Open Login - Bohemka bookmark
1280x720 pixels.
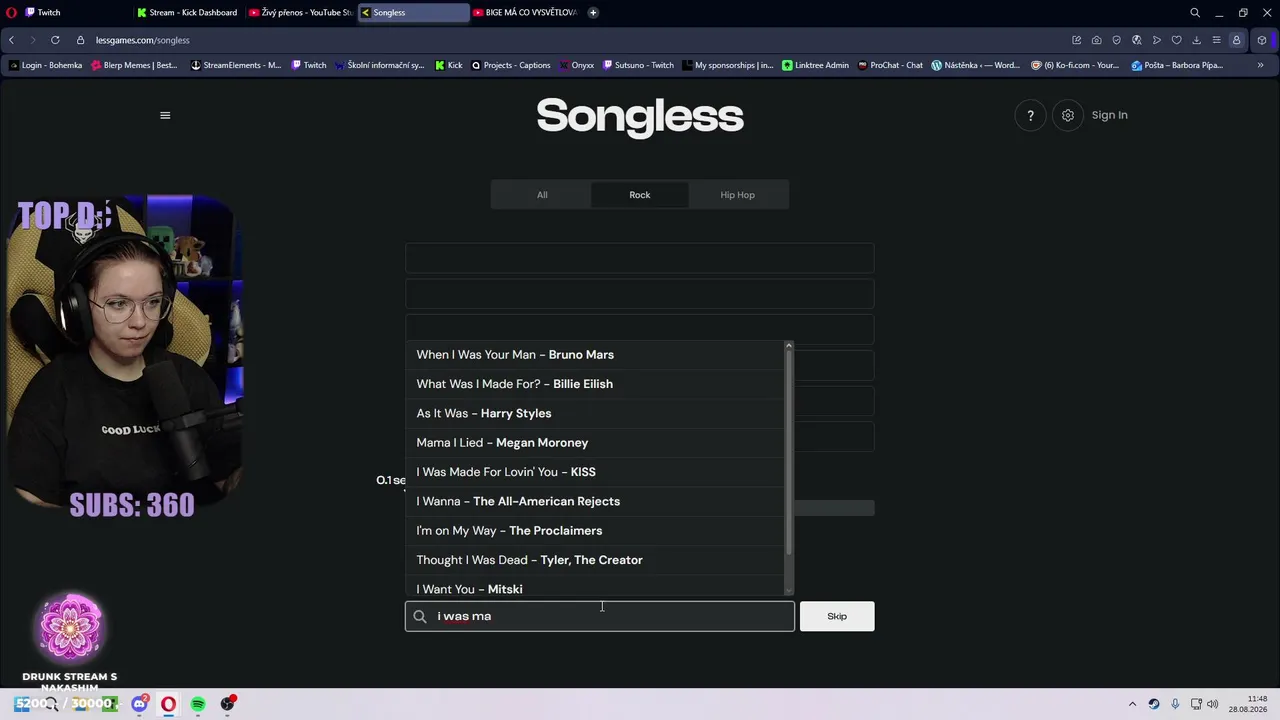[45, 65]
